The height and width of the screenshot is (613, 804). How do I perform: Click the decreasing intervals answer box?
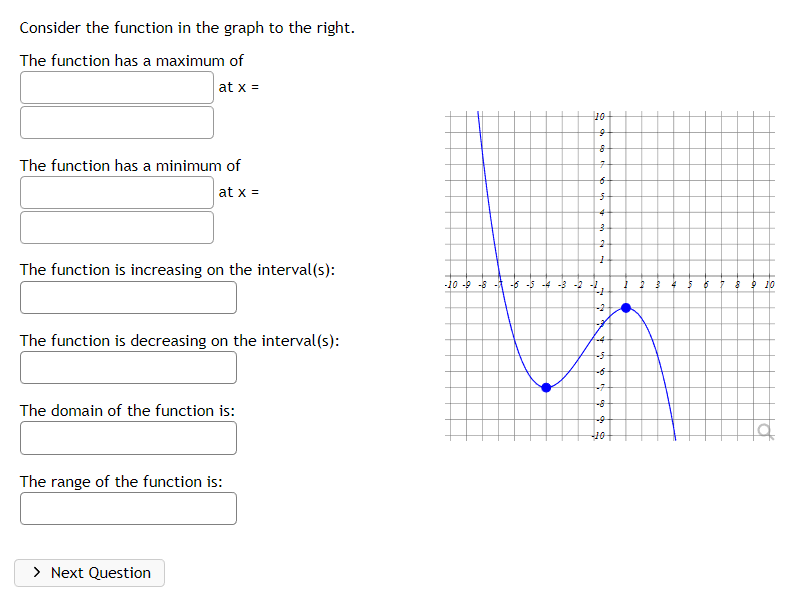point(128,367)
